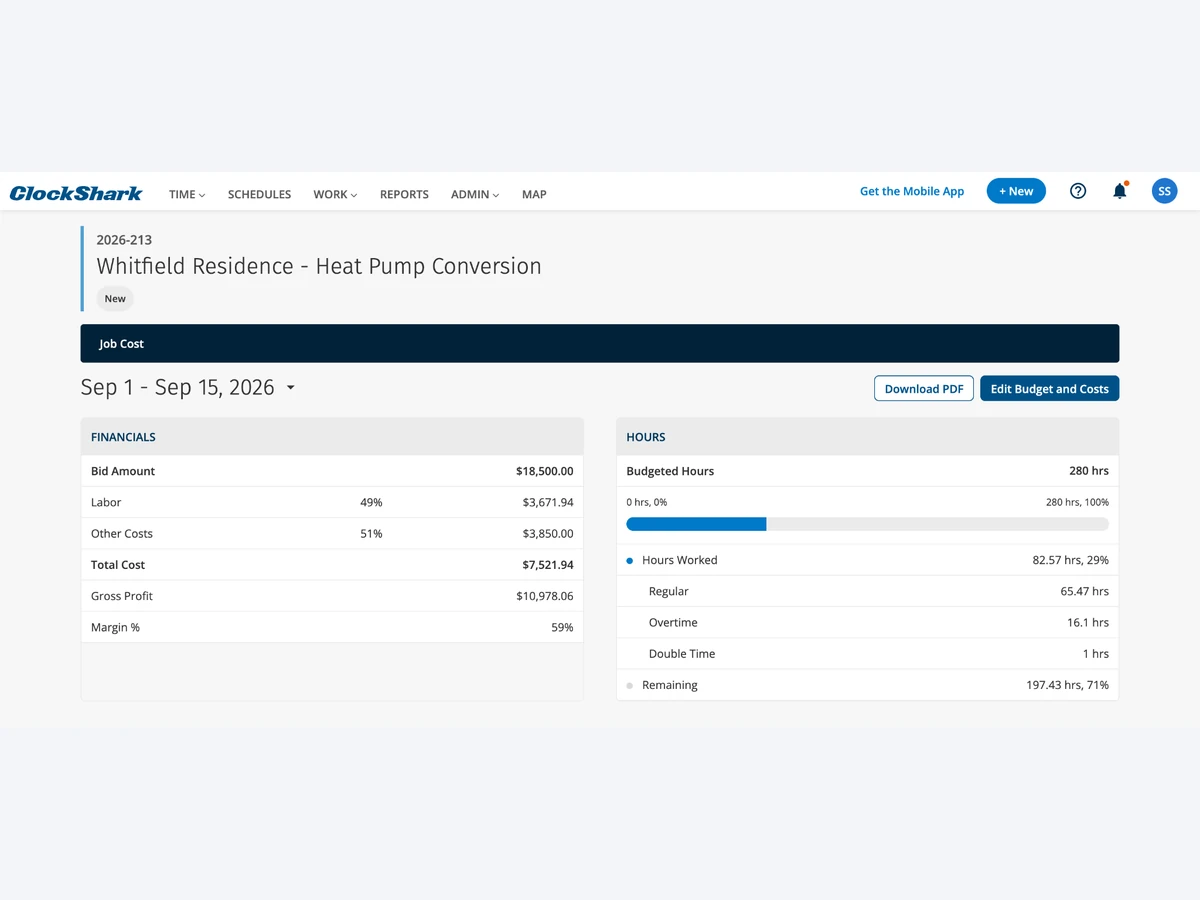Image resolution: width=1200 pixels, height=900 pixels.
Task: Open the ClockShark logo home link
Action: (76, 193)
